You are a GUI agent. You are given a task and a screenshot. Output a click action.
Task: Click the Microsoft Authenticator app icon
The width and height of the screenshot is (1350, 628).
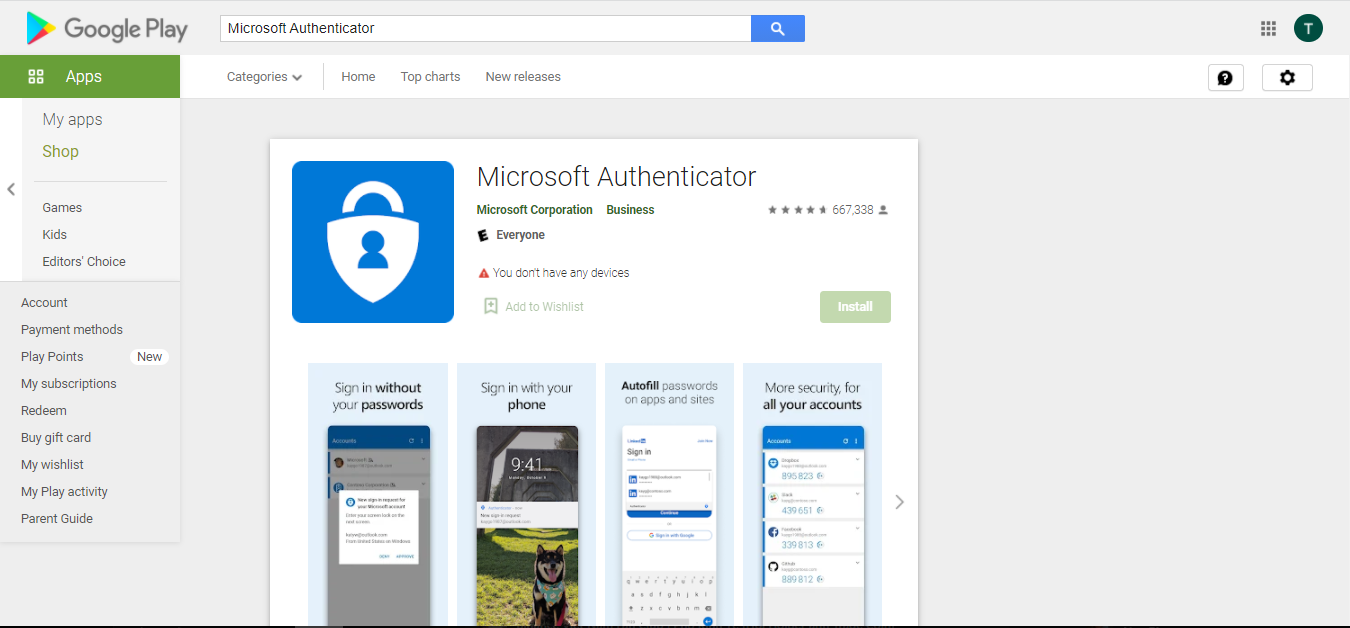pyautogui.click(x=373, y=242)
